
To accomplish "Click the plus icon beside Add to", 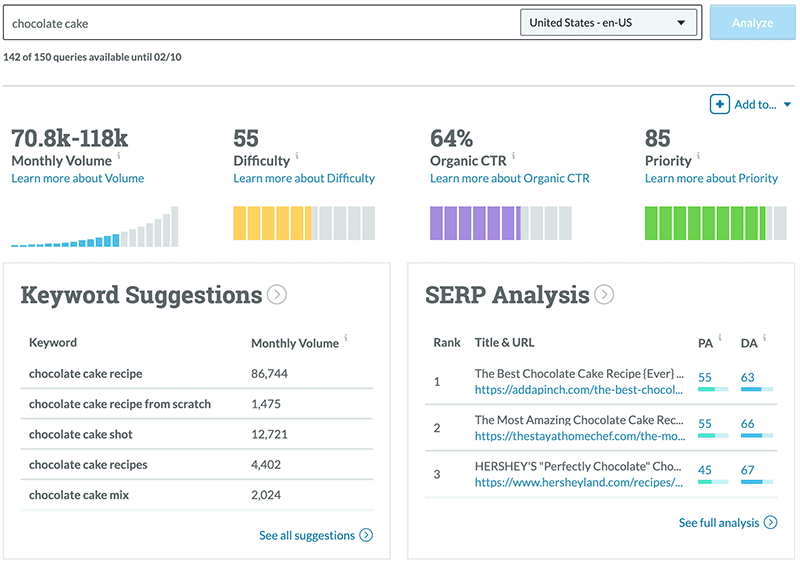I will (719, 105).
